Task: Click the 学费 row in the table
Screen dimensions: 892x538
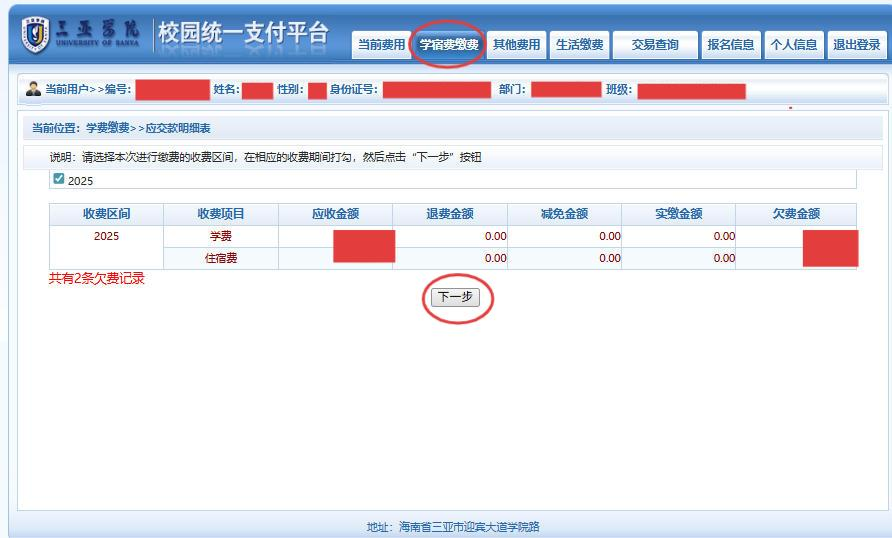Action: 221,237
